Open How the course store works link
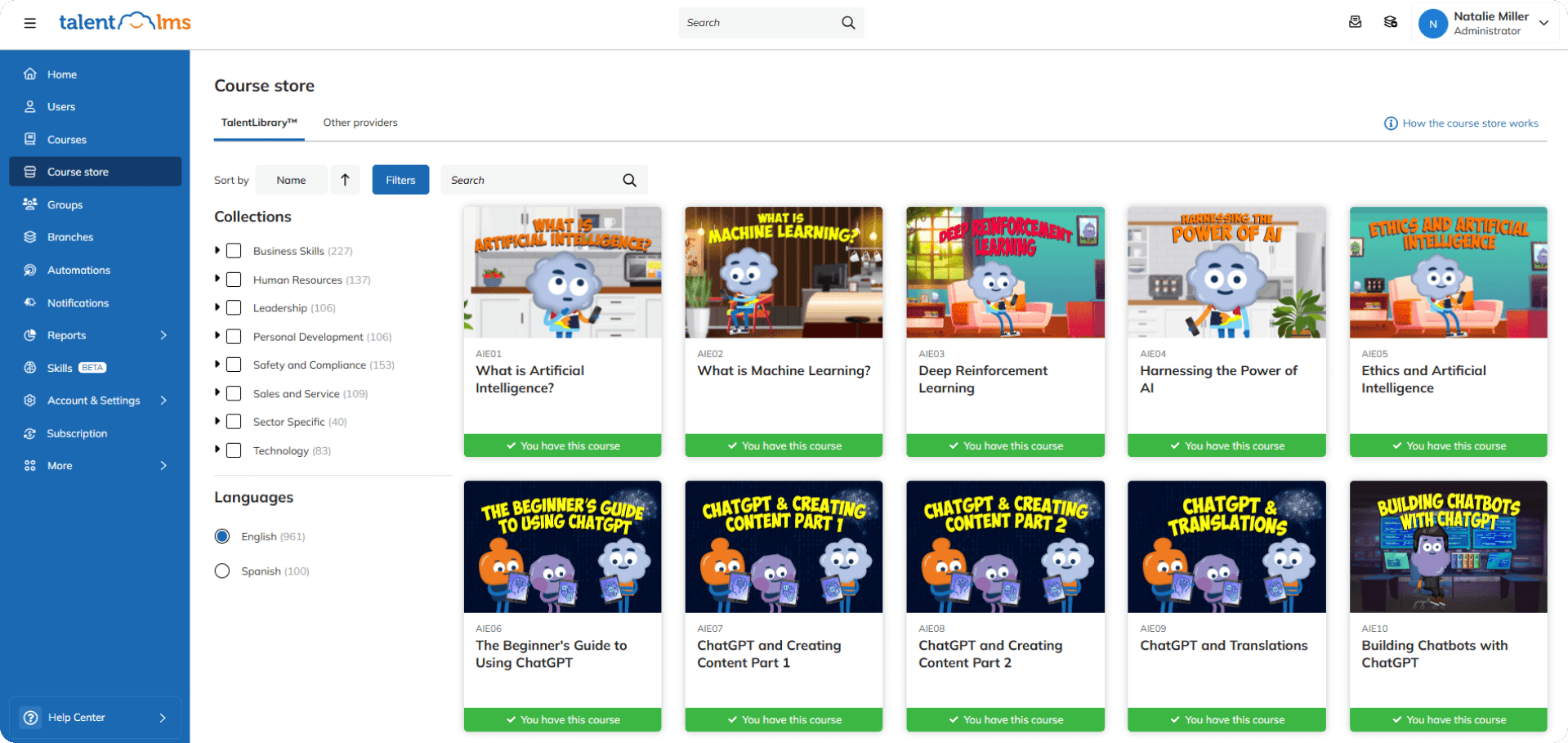Image resolution: width=1568 pixels, height=743 pixels. 1469,123
